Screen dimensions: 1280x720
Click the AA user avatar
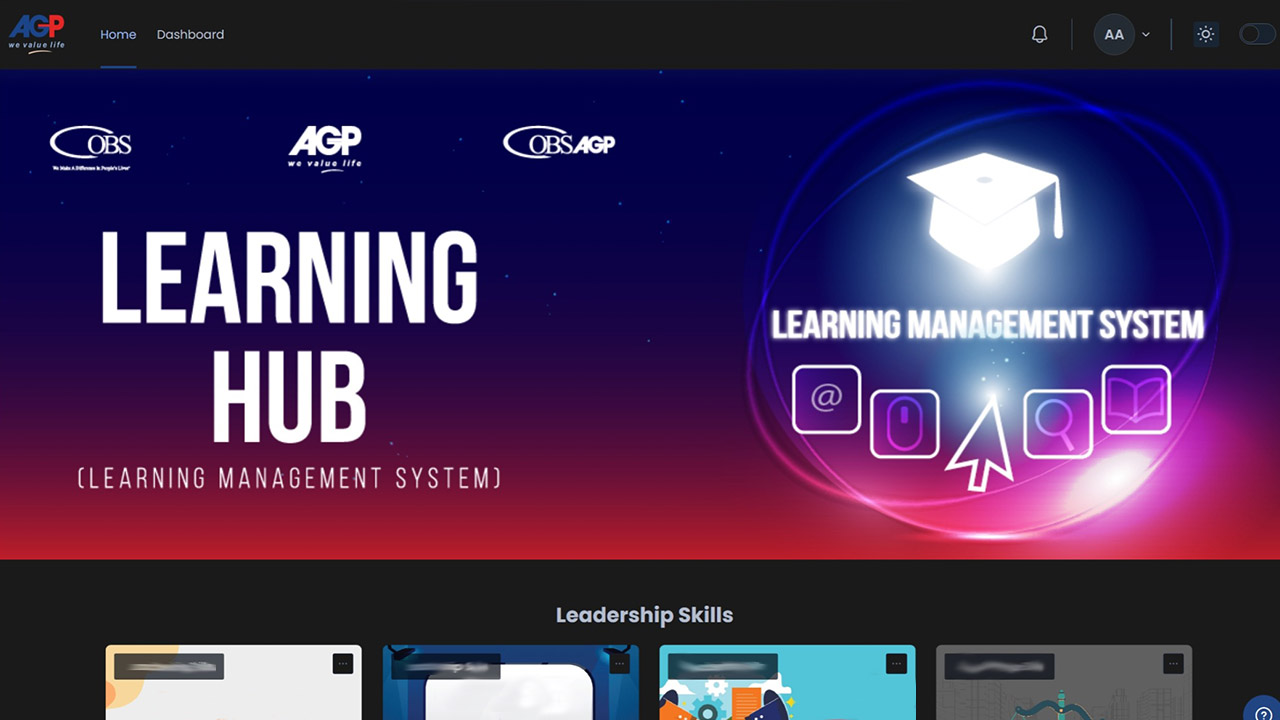click(1114, 34)
